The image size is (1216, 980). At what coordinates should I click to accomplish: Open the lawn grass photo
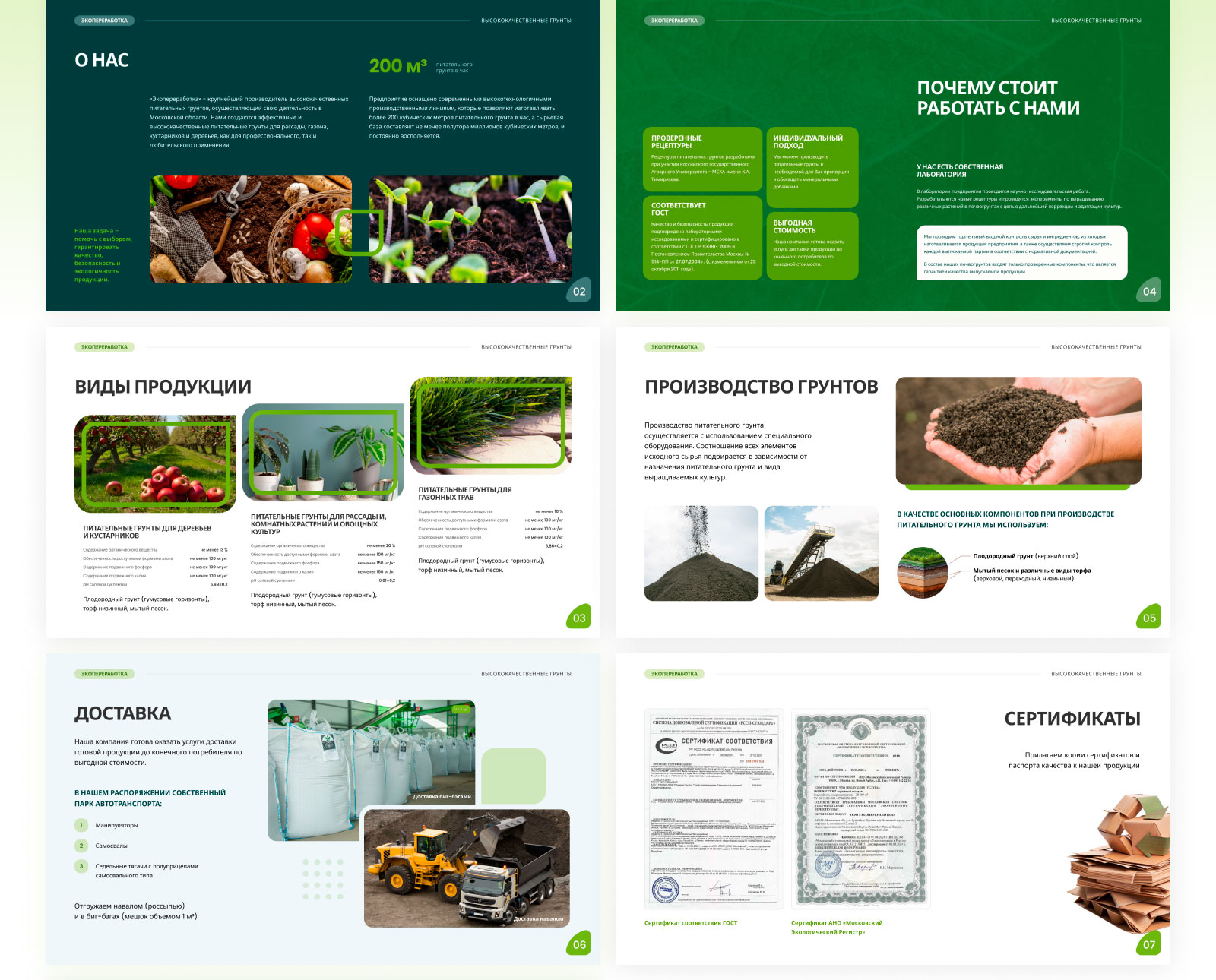(x=490, y=425)
